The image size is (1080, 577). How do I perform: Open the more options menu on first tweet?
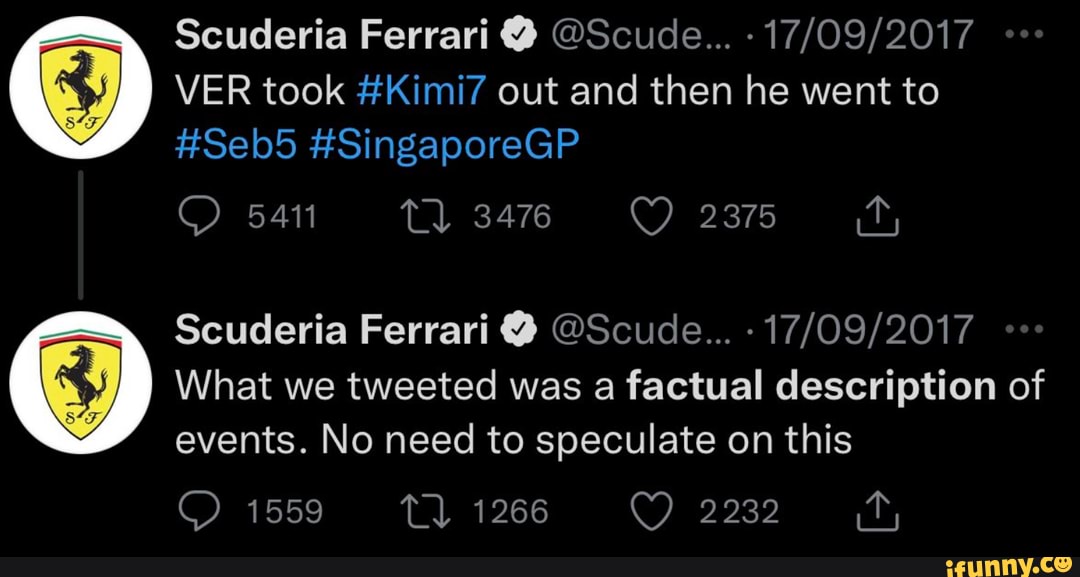coord(1024,33)
